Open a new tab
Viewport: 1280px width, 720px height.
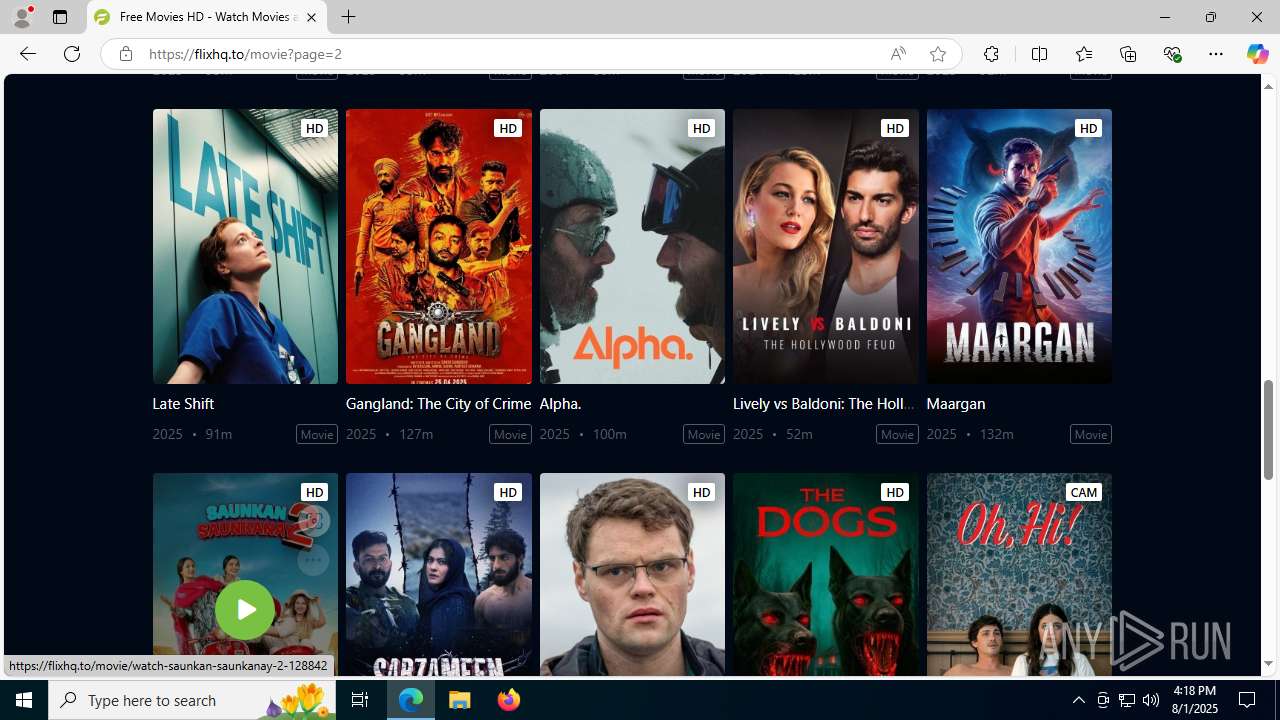pyautogui.click(x=348, y=17)
